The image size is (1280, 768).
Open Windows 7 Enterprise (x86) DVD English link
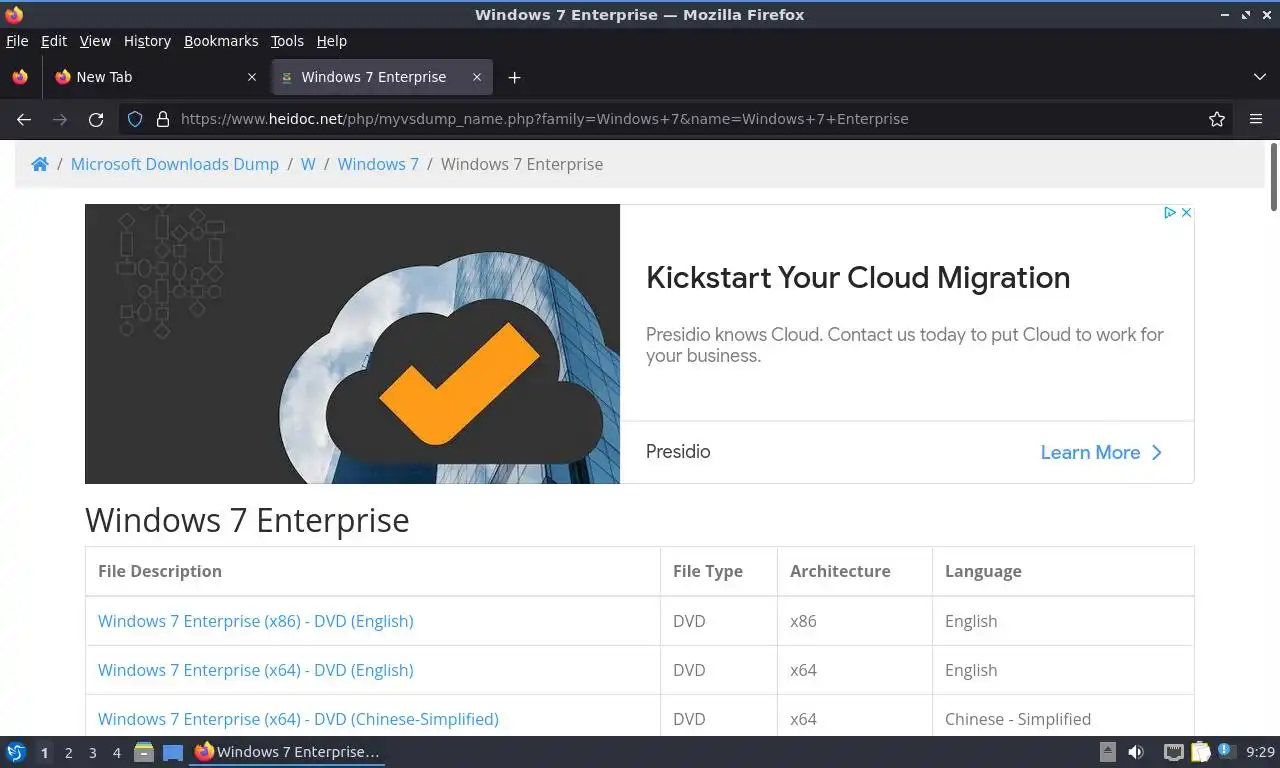point(255,621)
